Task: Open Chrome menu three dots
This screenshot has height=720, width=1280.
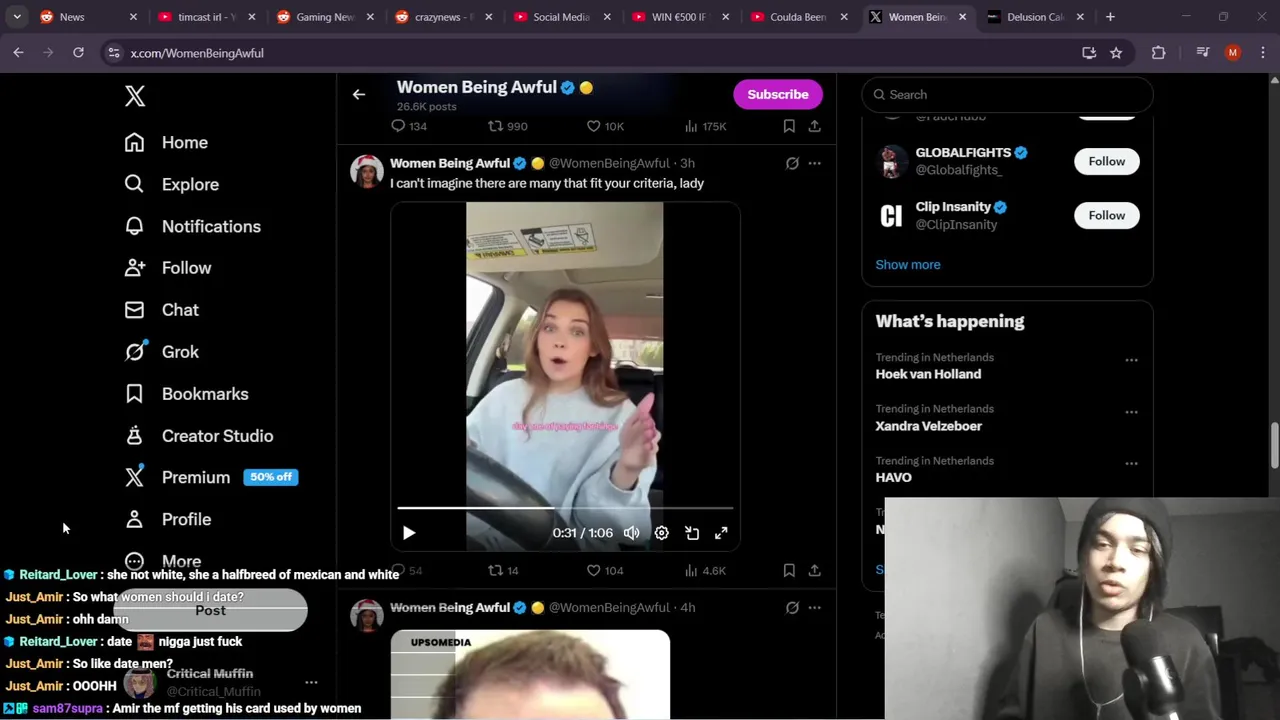Action: [1262, 53]
